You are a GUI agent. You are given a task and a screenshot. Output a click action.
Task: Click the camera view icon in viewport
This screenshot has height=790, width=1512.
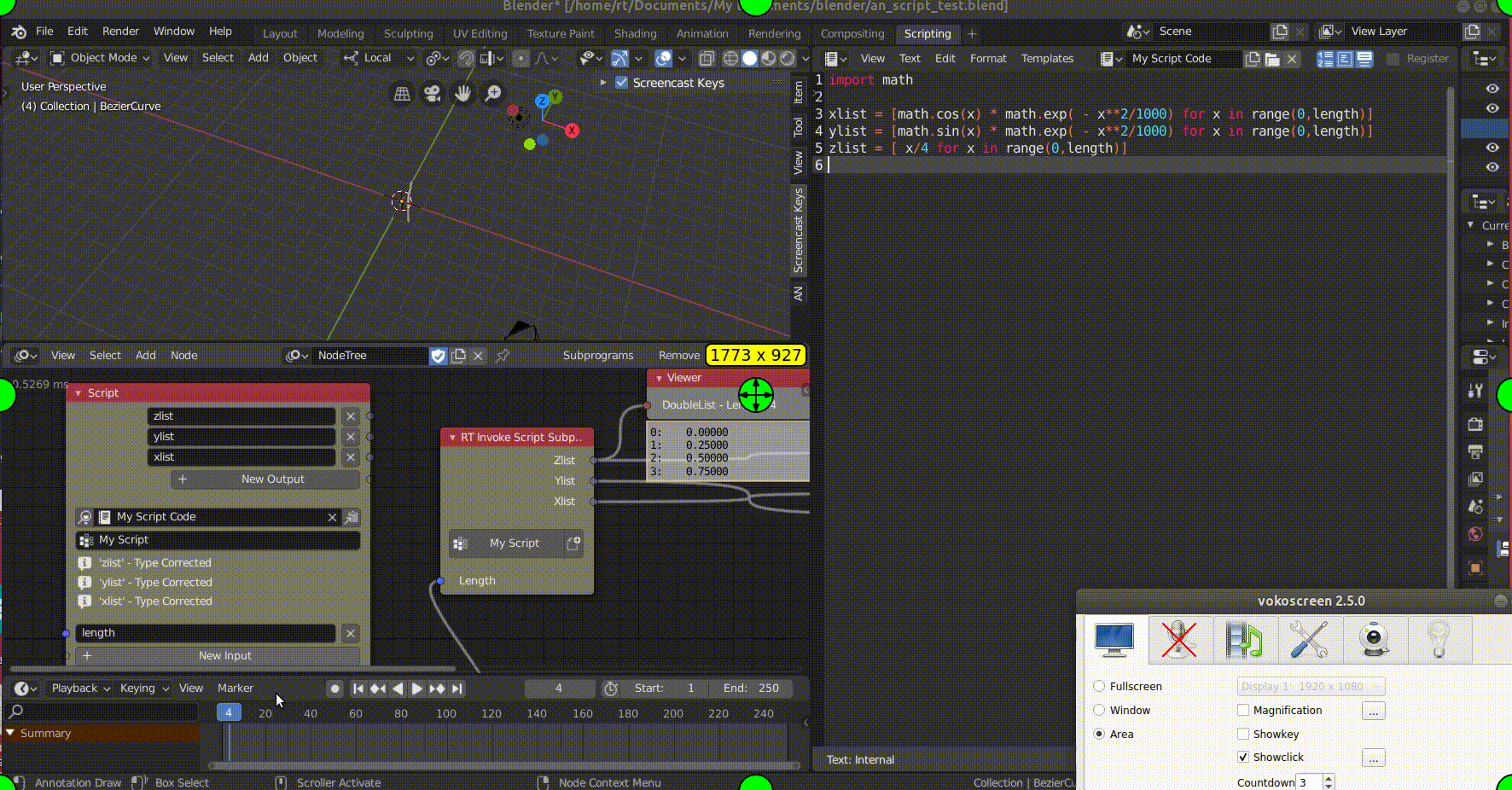click(433, 94)
